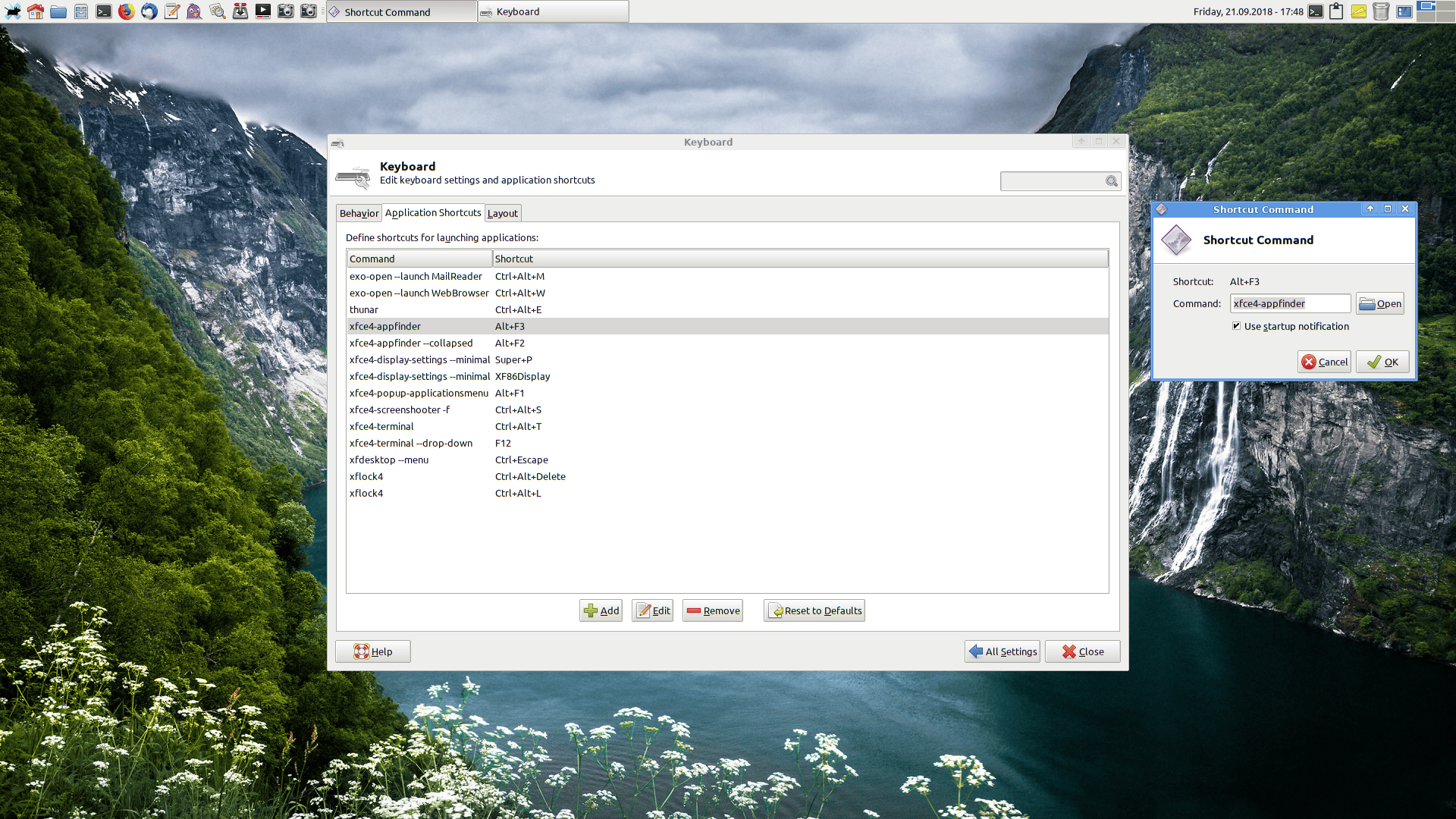Image resolution: width=1456 pixels, height=819 pixels.
Task: Click the search magnifier icon in Keyboard settings
Action: pyautogui.click(x=1111, y=181)
